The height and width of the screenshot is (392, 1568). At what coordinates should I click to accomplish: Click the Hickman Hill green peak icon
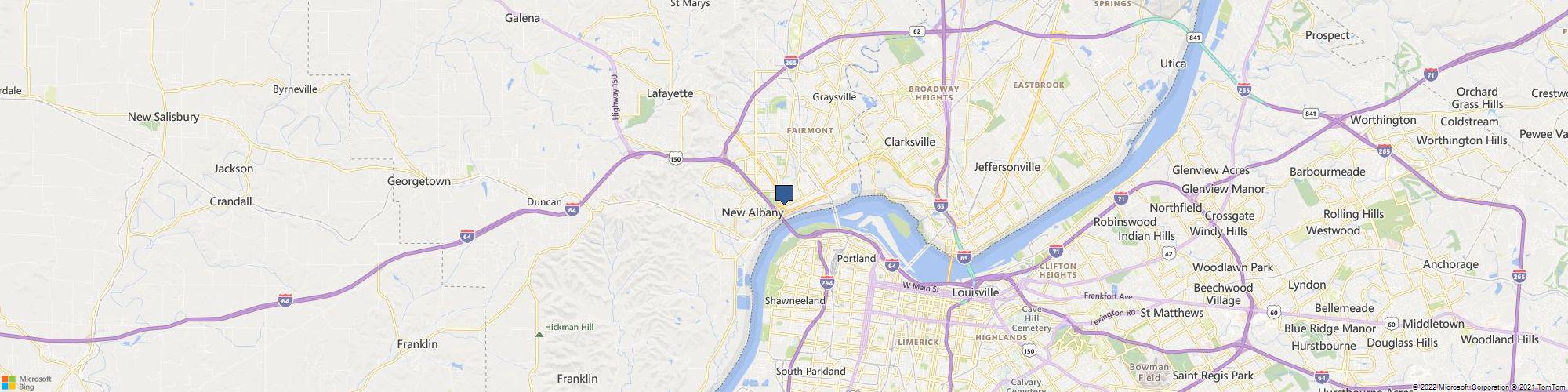[x=539, y=335]
